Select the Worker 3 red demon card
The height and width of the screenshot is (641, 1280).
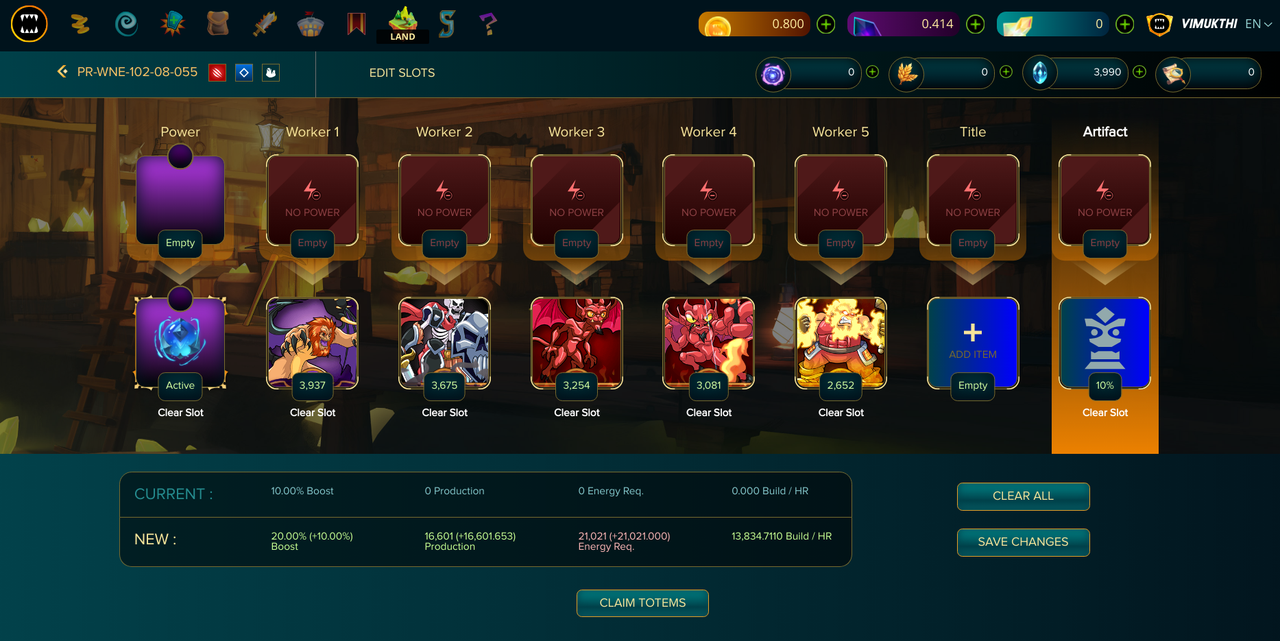[577, 343]
